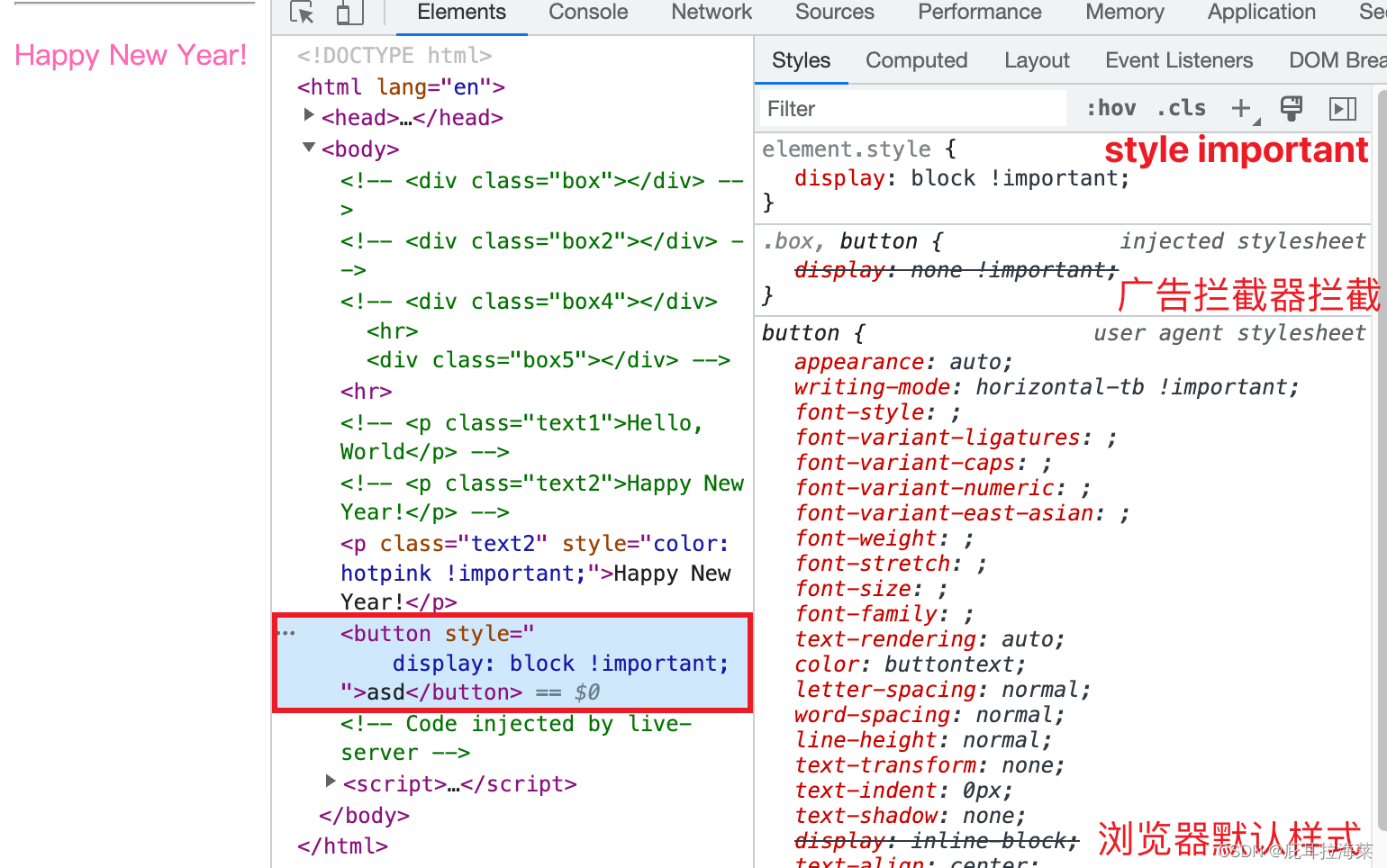
Task: Select the p class="text2" hotpink node
Action: coord(535,573)
